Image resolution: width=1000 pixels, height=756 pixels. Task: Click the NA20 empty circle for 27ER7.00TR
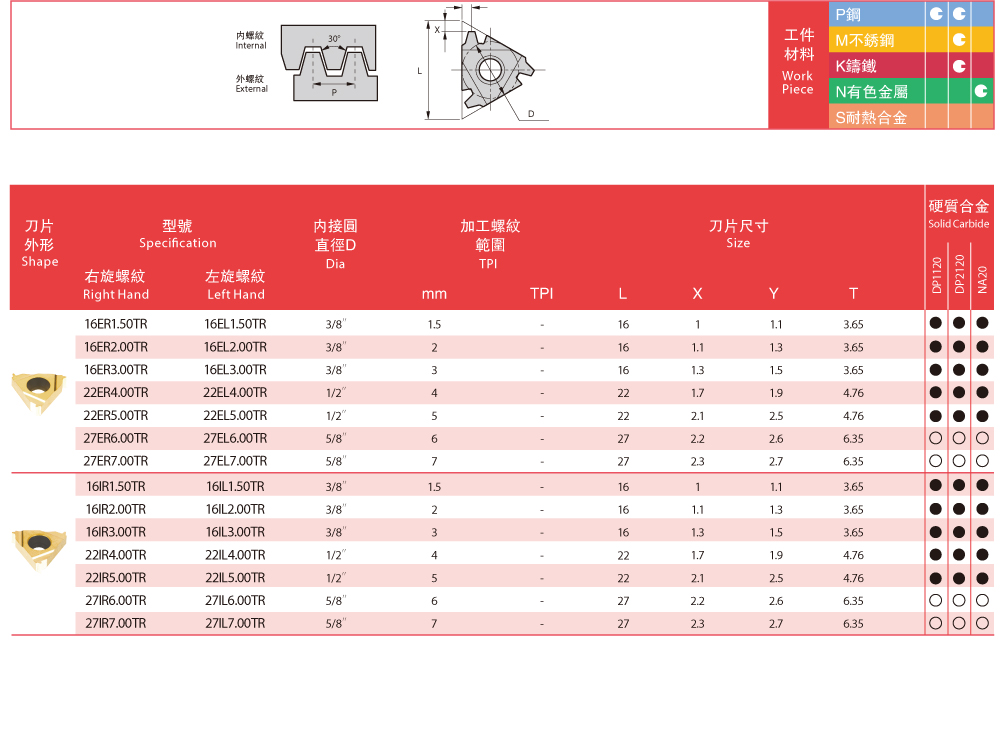coord(982,461)
